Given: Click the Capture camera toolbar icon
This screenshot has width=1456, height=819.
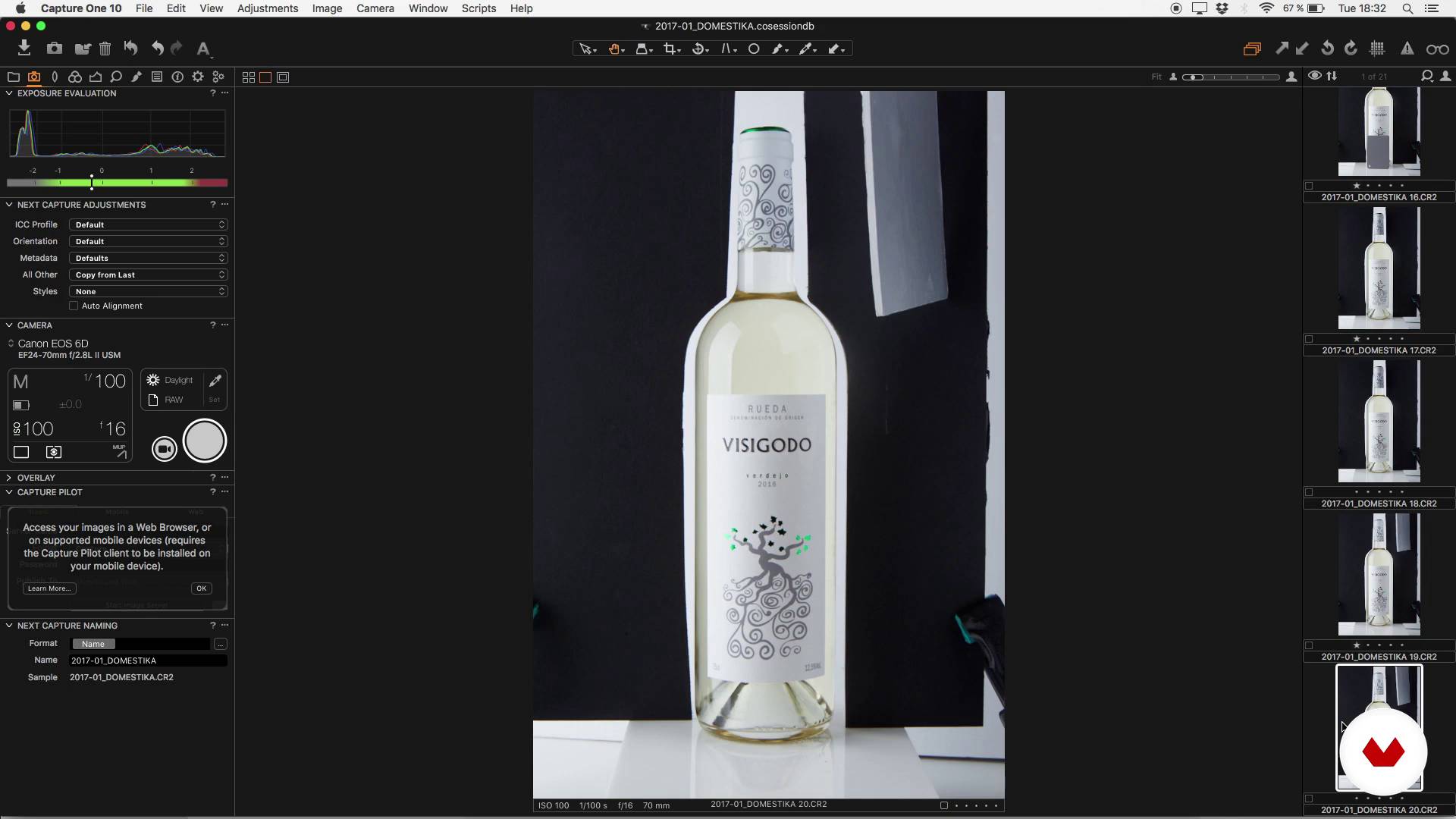Looking at the screenshot, I should (x=54, y=49).
